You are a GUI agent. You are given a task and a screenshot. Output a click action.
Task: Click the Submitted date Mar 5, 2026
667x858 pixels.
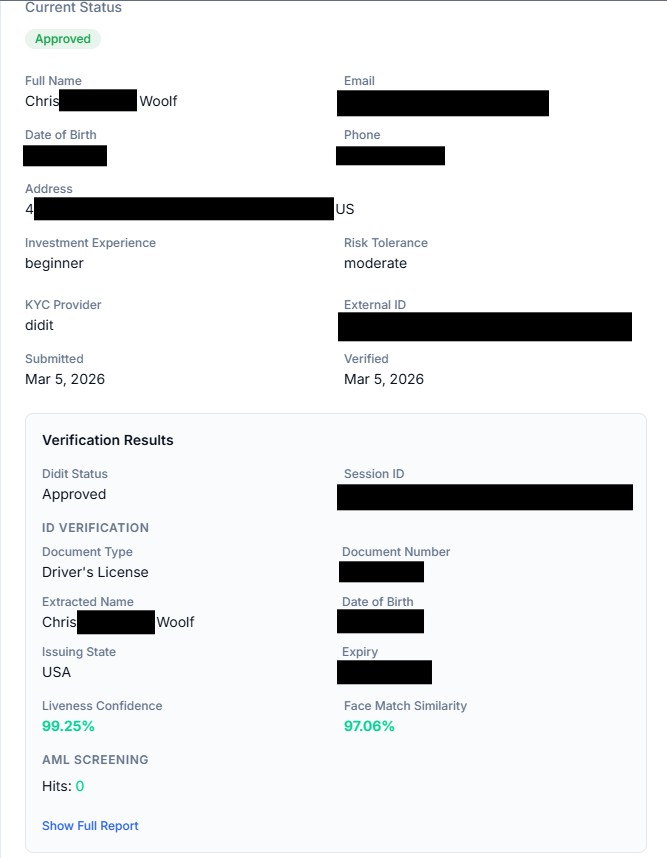click(65, 379)
